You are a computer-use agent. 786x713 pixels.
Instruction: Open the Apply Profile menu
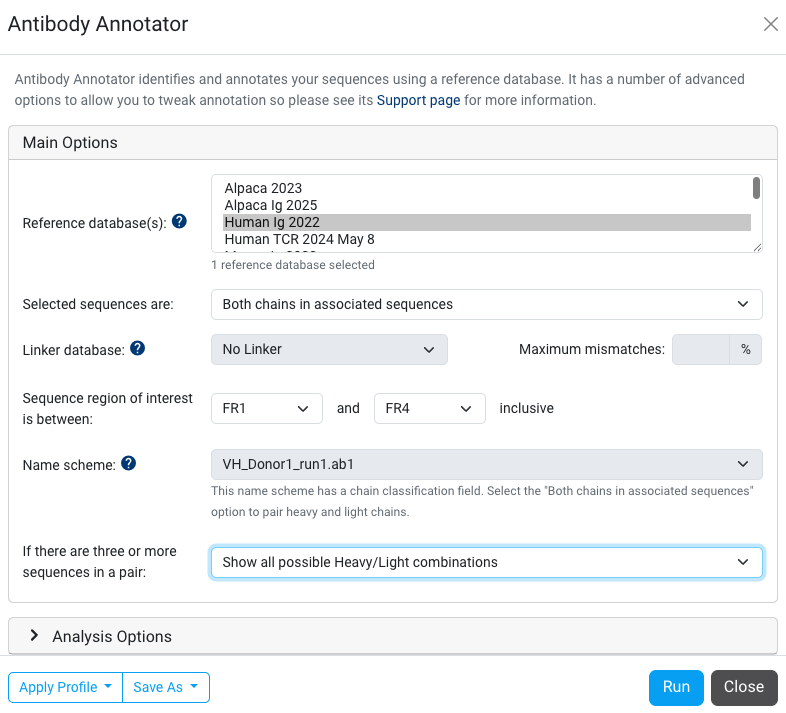65,687
